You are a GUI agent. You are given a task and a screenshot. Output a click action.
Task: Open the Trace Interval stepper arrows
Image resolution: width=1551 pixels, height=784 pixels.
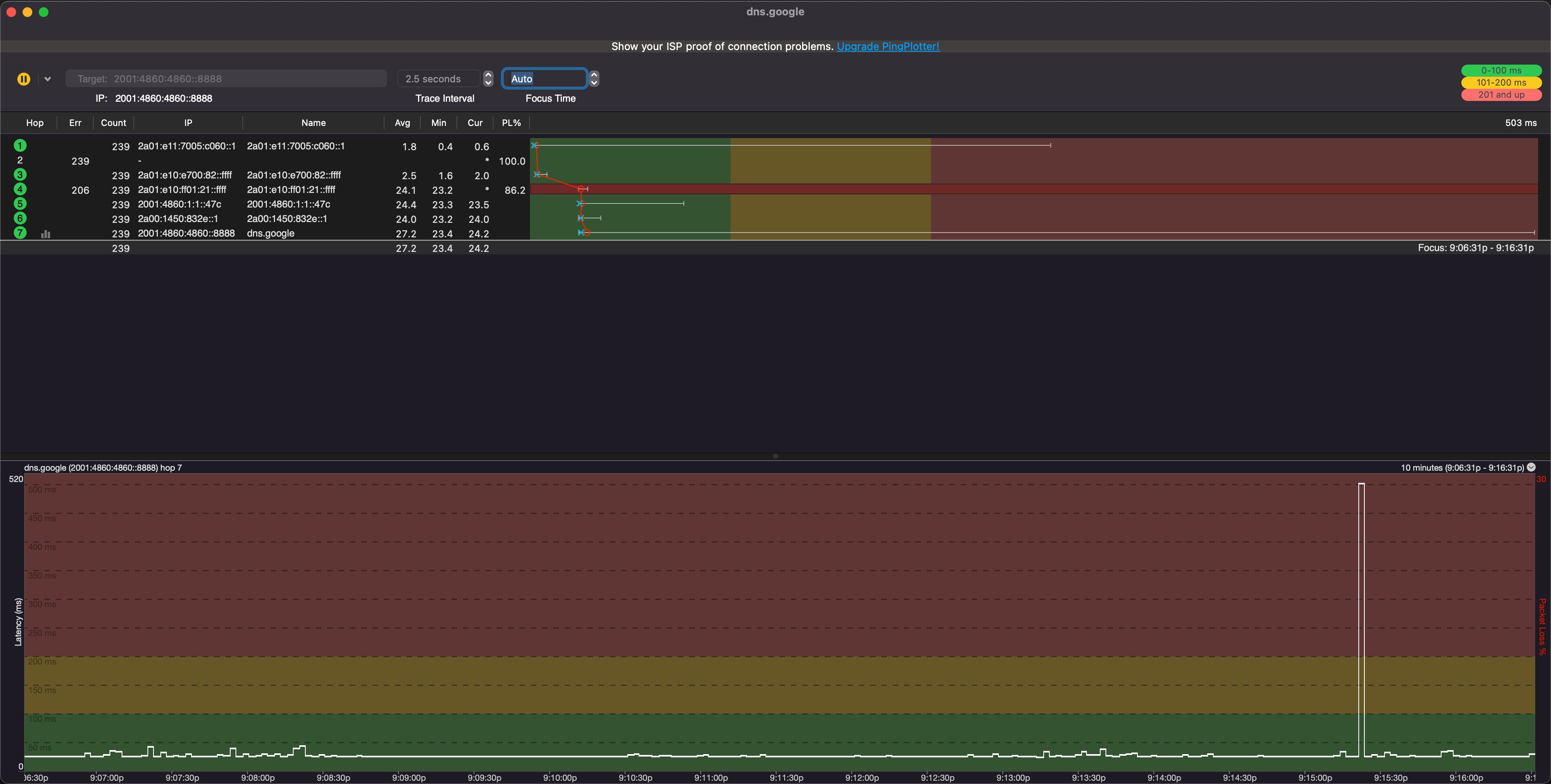[x=488, y=79]
